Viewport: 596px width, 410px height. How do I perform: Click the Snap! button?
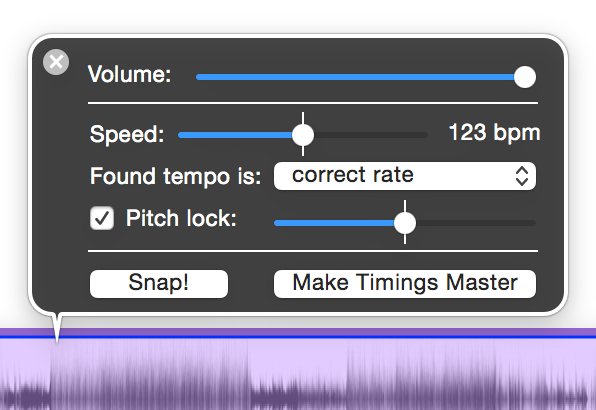coord(159,284)
